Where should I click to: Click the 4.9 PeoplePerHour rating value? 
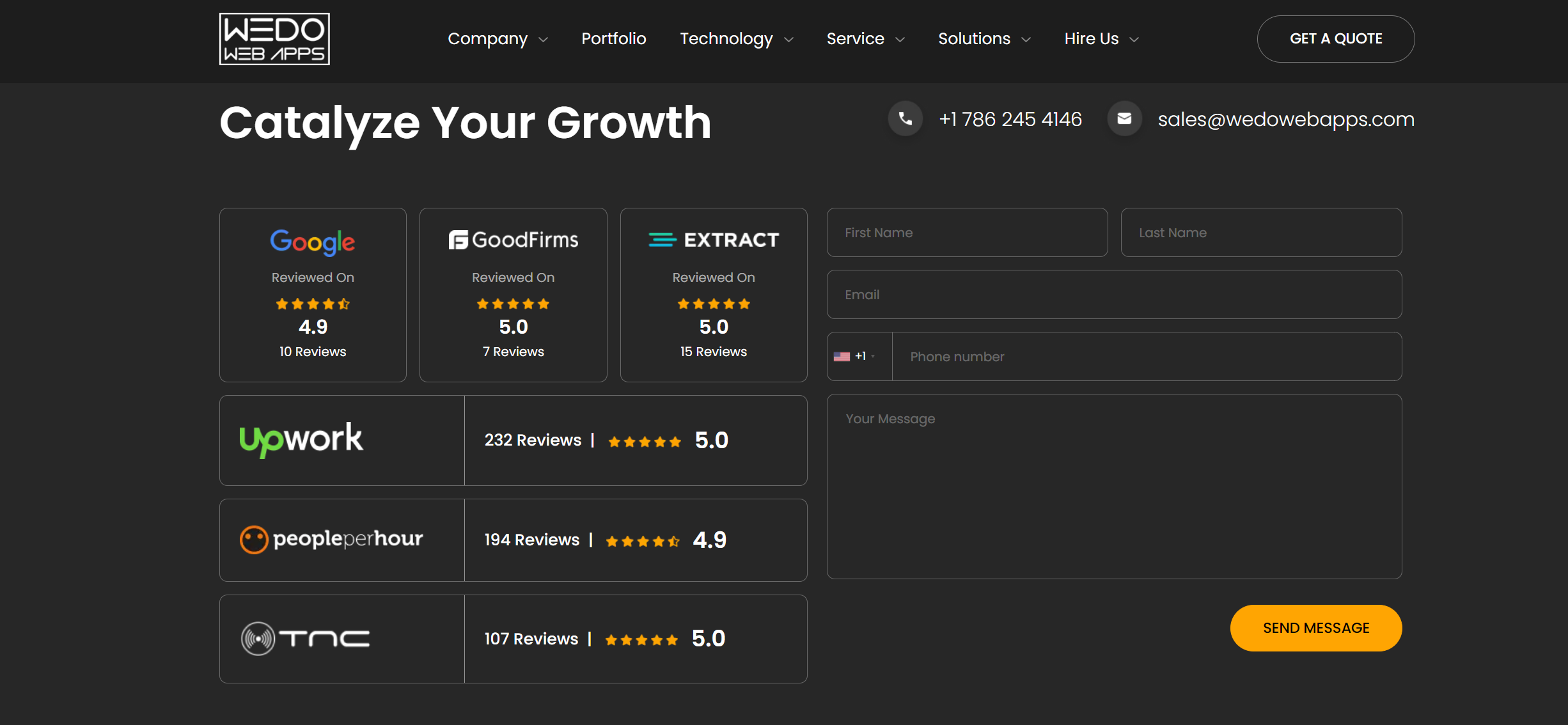click(x=710, y=540)
